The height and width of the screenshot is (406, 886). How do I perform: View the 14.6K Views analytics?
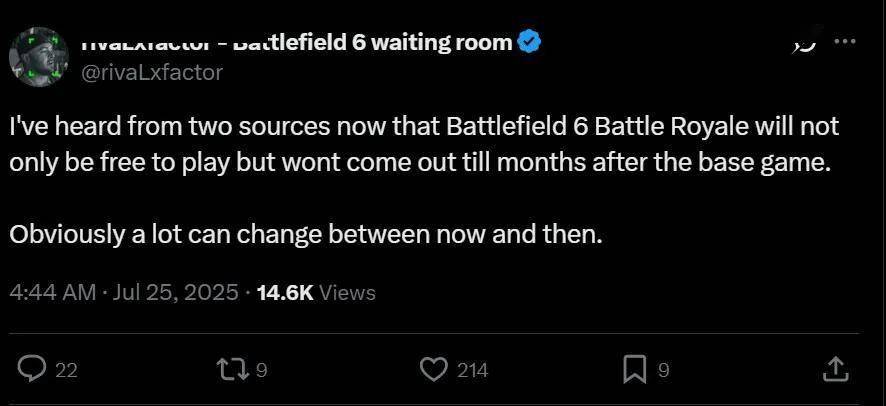click(316, 292)
